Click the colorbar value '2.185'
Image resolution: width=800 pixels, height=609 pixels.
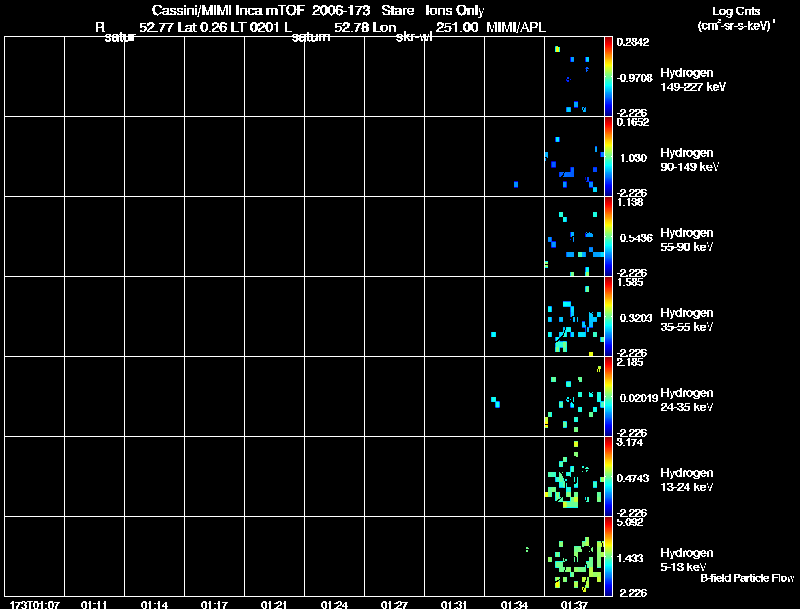[630, 362]
